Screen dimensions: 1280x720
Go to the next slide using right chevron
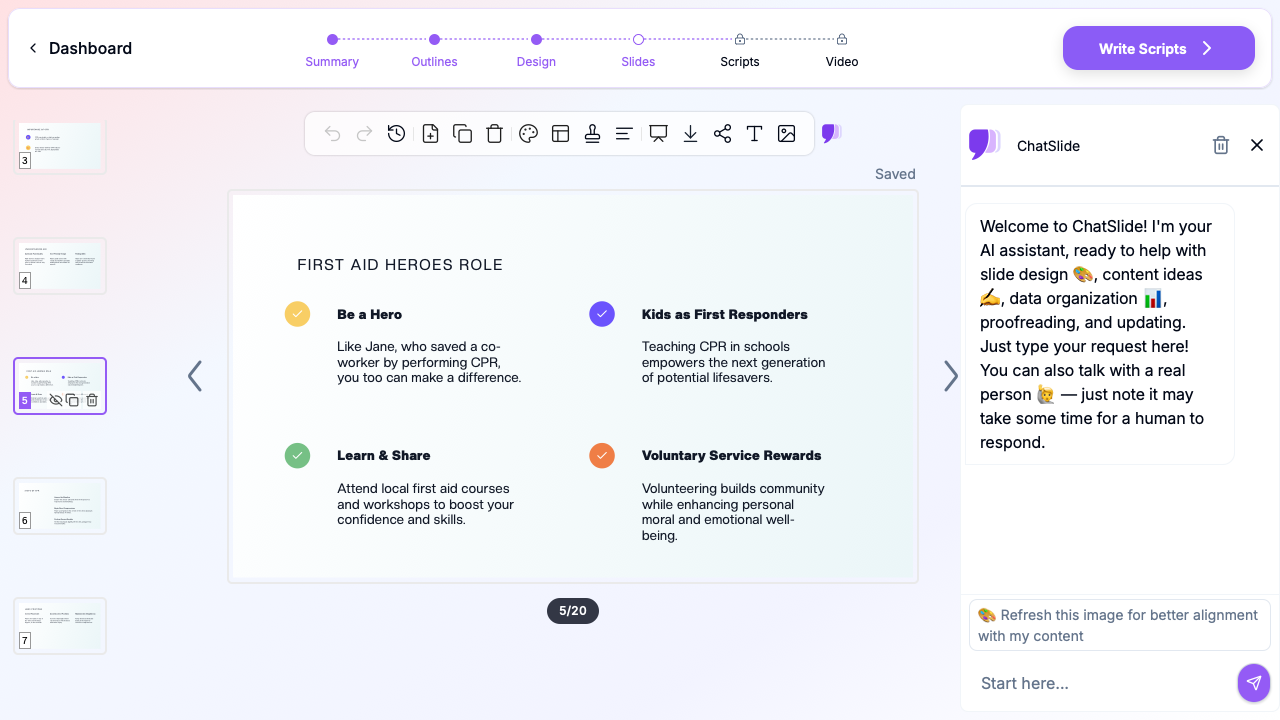(x=950, y=376)
